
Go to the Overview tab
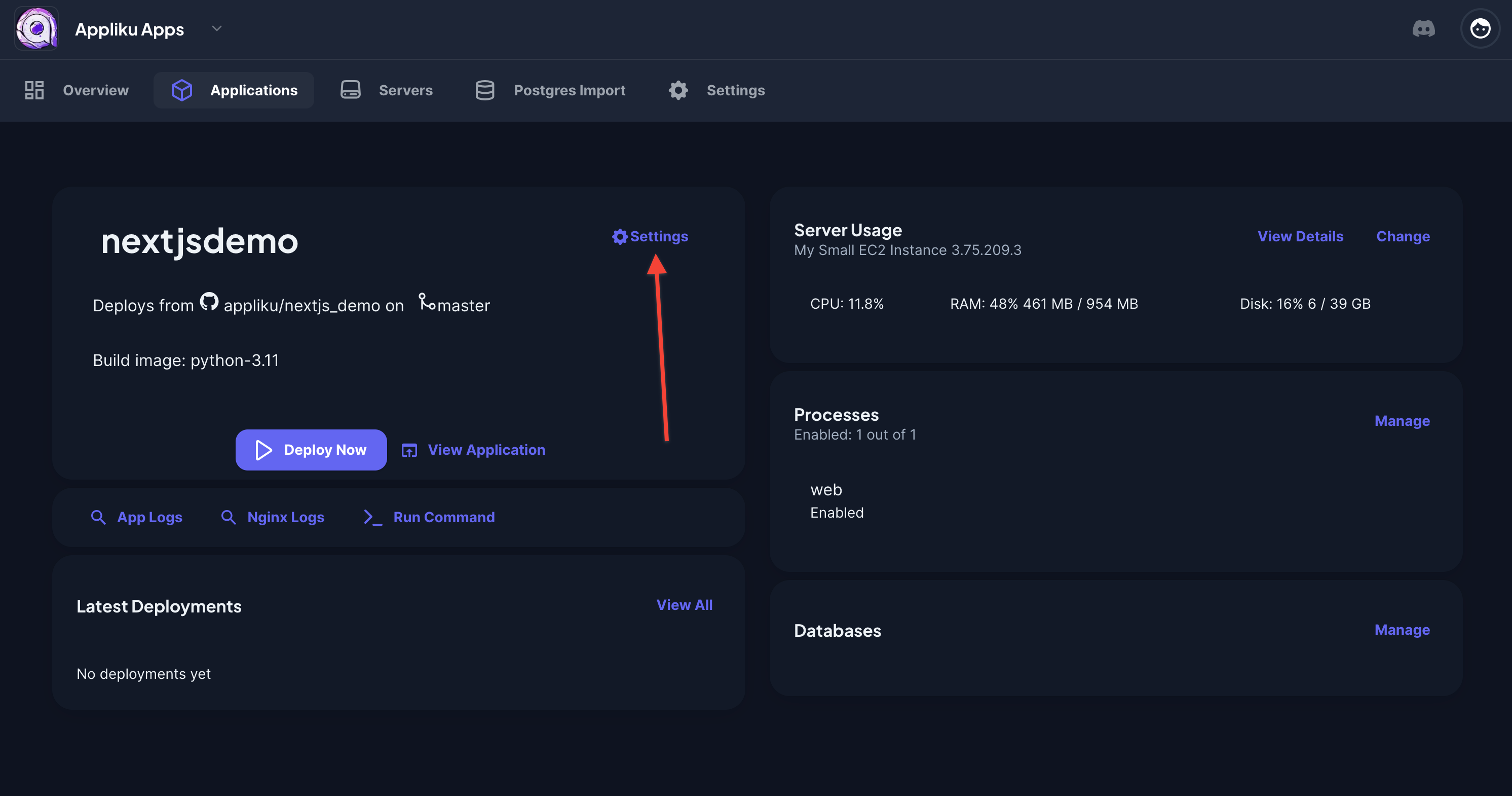[x=77, y=90]
